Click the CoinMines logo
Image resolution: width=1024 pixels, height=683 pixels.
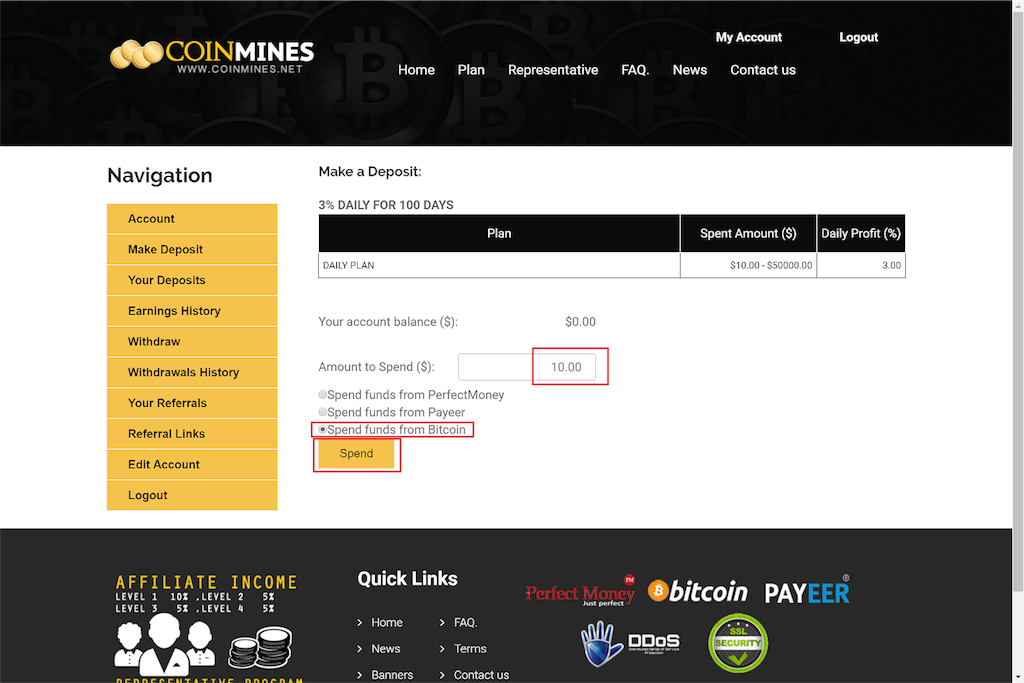[x=212, y=56]
